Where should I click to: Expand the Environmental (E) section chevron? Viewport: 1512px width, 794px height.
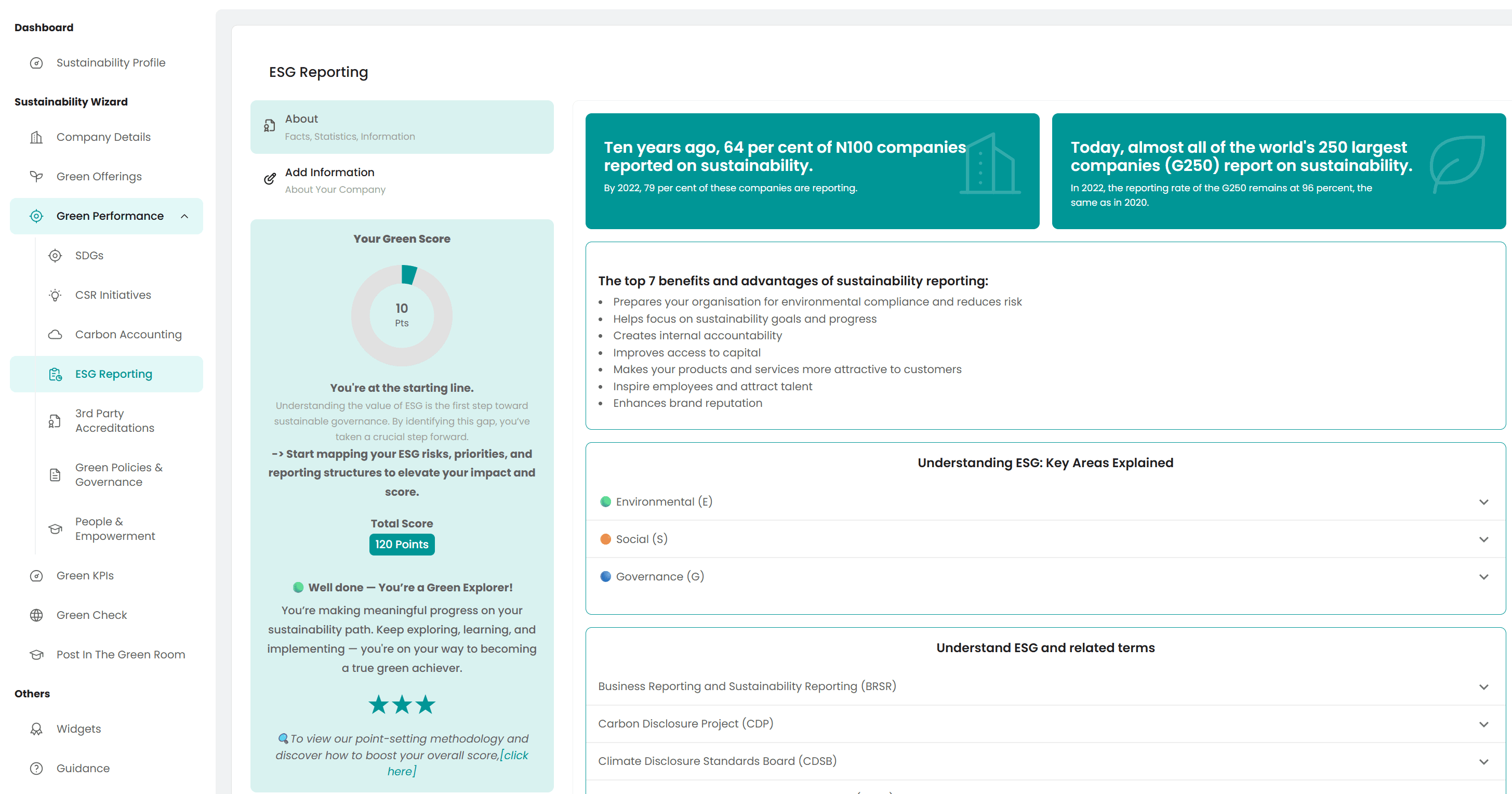tap(1483, 502)
